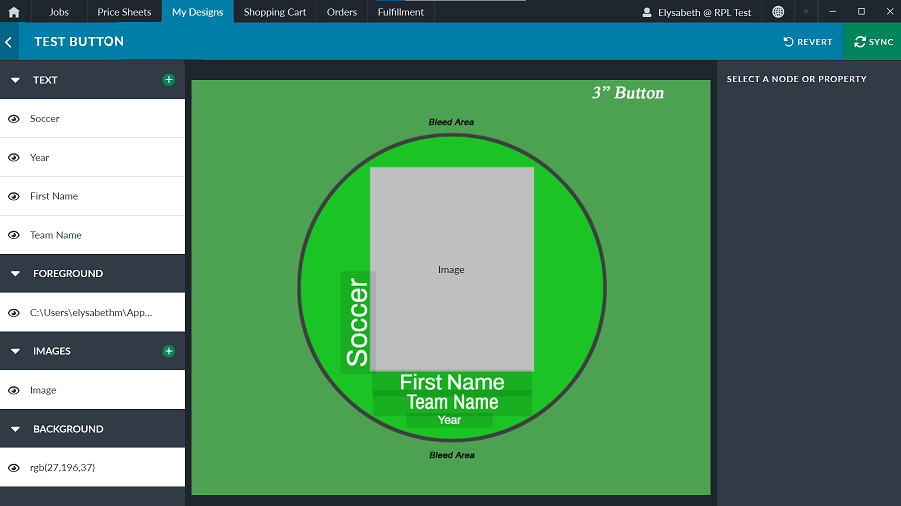Collapse the BACKGROUND section
This screenshot has width=901, height=506.
pyautogui.click(x=16, y=430)
